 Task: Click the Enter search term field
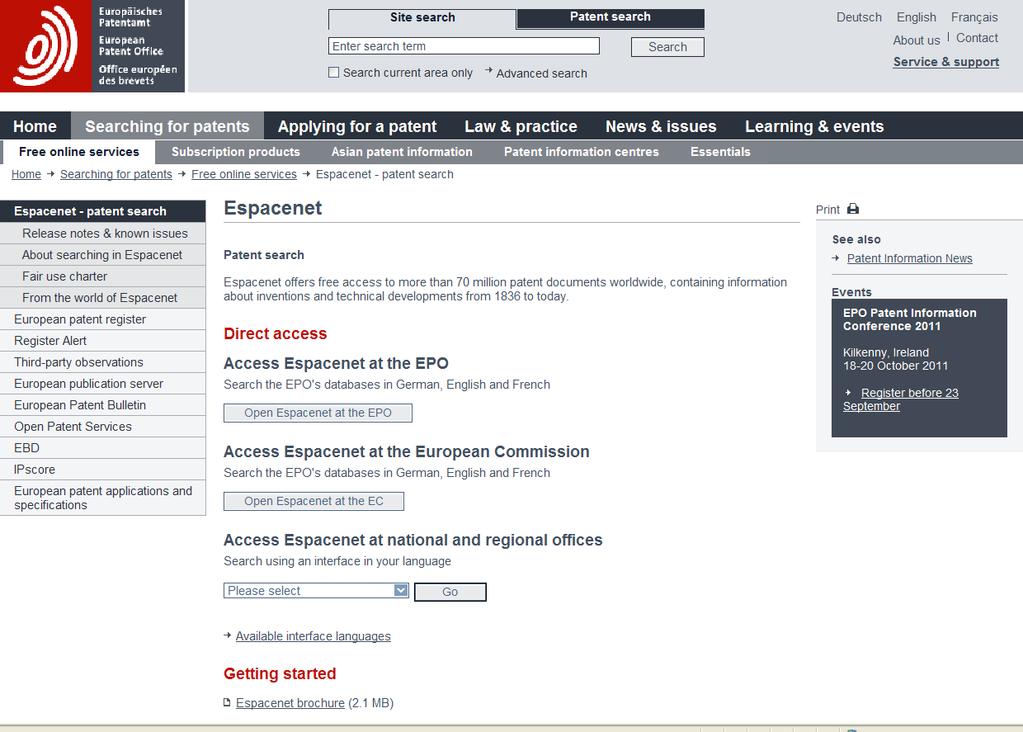464,46
